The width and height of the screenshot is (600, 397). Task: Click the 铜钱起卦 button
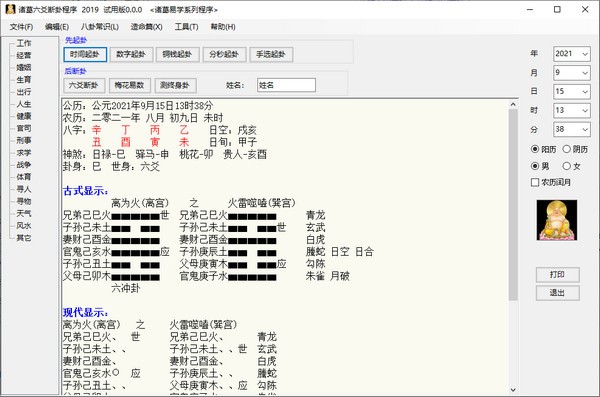[x=177, y=54]
